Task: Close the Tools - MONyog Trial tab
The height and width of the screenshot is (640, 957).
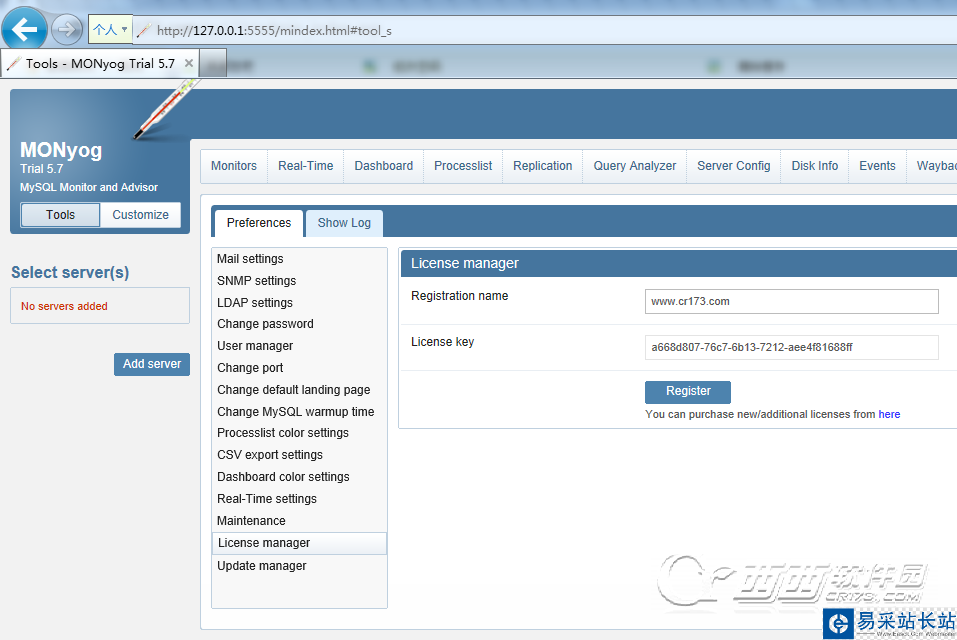Action: click(189, 63)
